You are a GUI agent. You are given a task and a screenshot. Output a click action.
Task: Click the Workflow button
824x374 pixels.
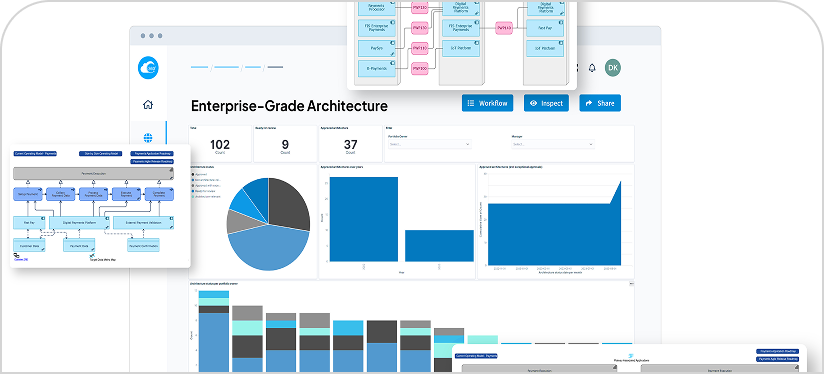488,103
